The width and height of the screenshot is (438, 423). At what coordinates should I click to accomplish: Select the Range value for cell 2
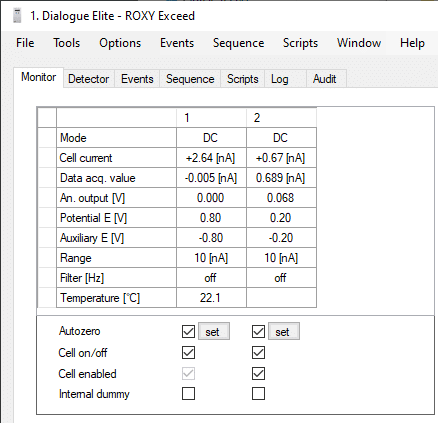281,258
